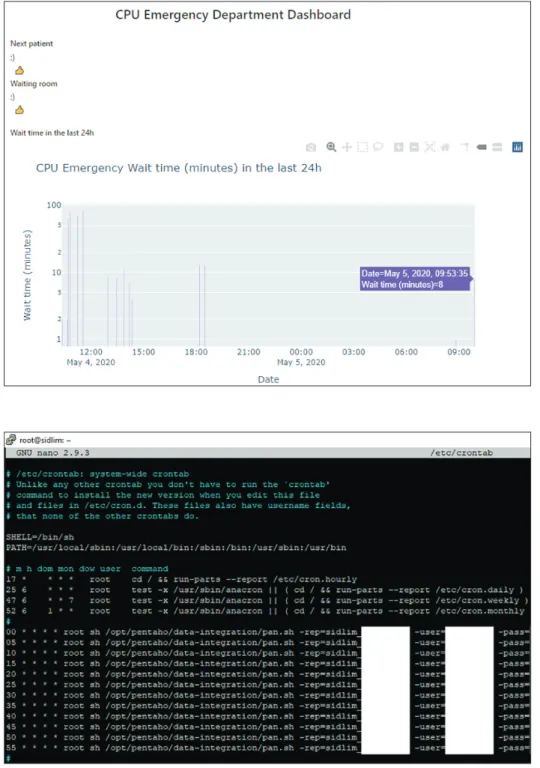Click the '06:00' x-axis tick label
540x768 pixels.
tap(406, 352)
